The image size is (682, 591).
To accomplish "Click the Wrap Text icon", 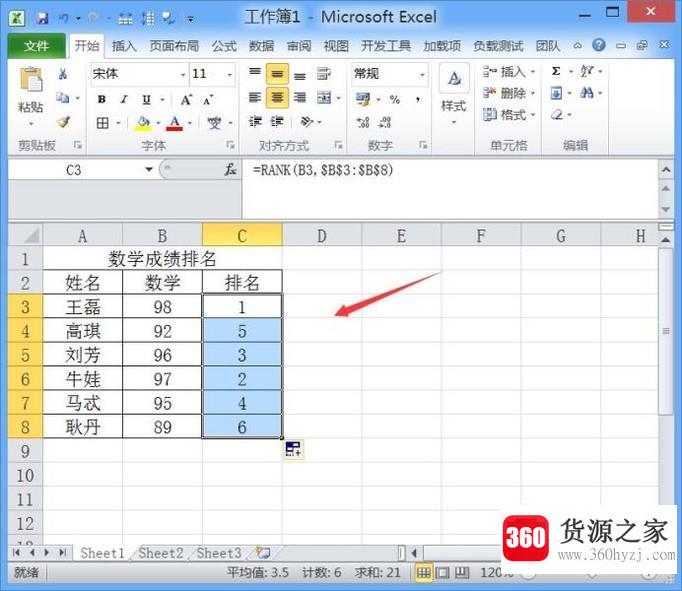I will [324, 74].
